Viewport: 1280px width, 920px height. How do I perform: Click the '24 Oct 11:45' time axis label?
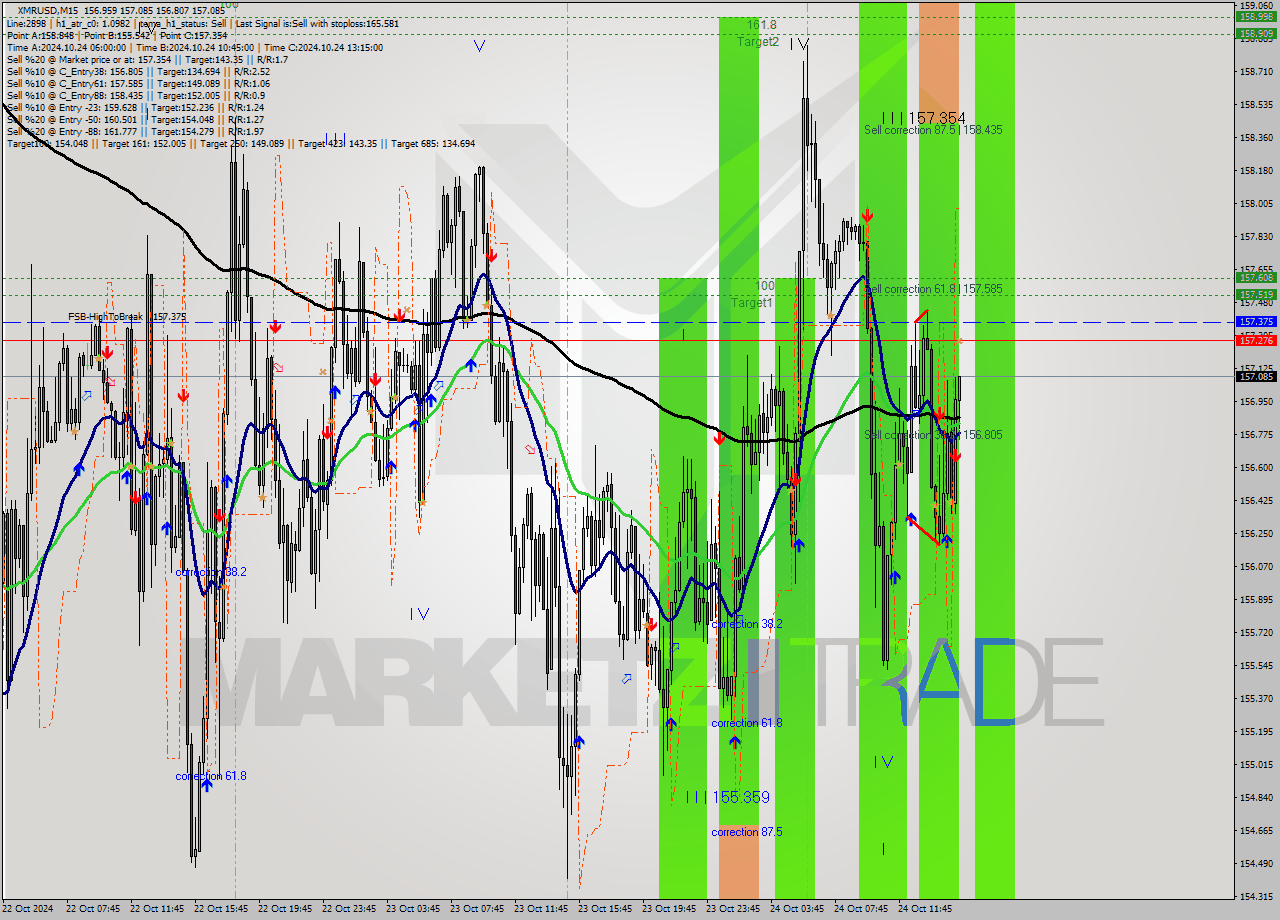click(x=925, y=909)
